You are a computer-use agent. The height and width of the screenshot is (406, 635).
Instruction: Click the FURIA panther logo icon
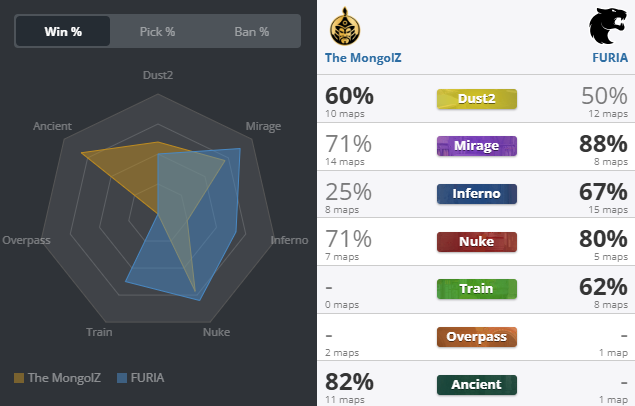pyautogui.click(x=612, y=26)
